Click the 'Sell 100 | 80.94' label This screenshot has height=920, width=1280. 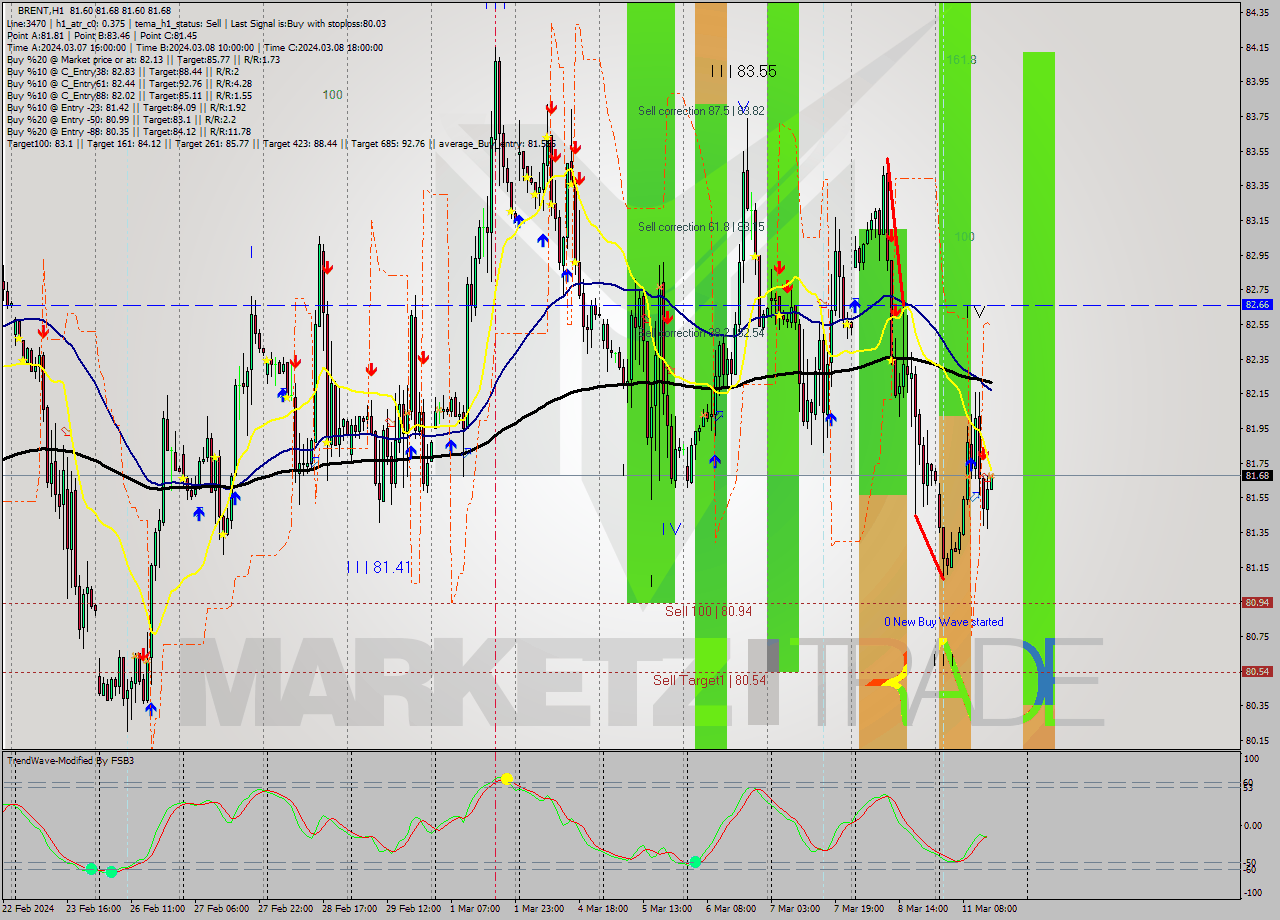pyautogui.click(x=708, y=610)
